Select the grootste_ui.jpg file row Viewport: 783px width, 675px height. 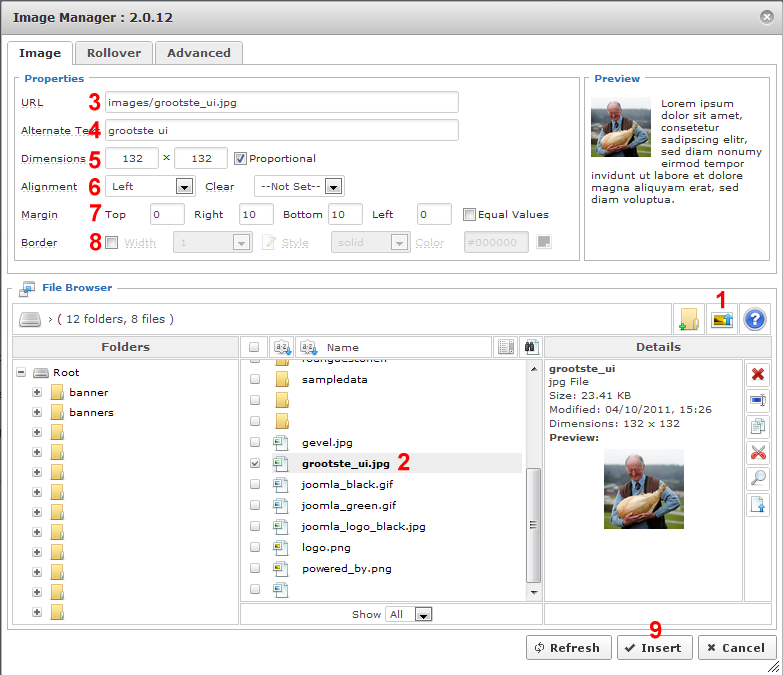coord(397,463)
